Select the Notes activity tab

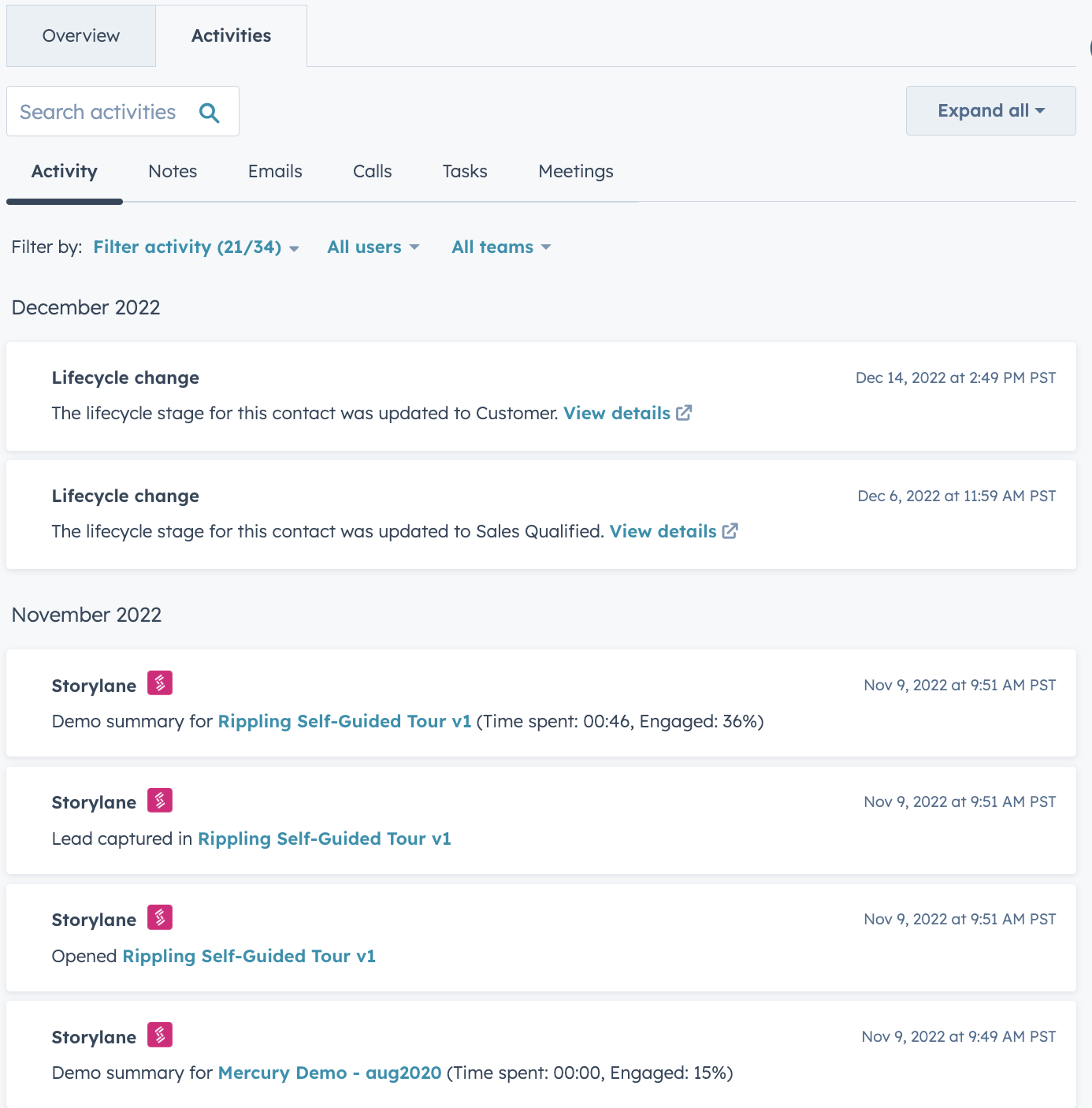point(173,172)
